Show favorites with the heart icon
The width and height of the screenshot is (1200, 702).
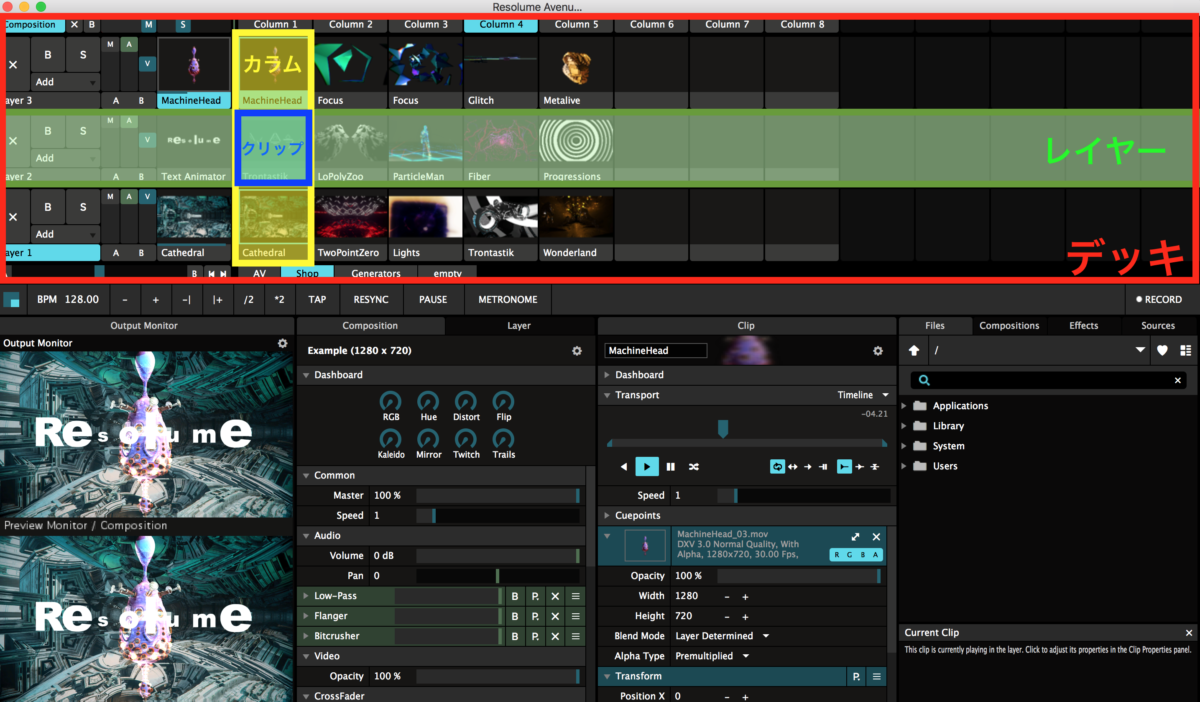(1162, 351)
